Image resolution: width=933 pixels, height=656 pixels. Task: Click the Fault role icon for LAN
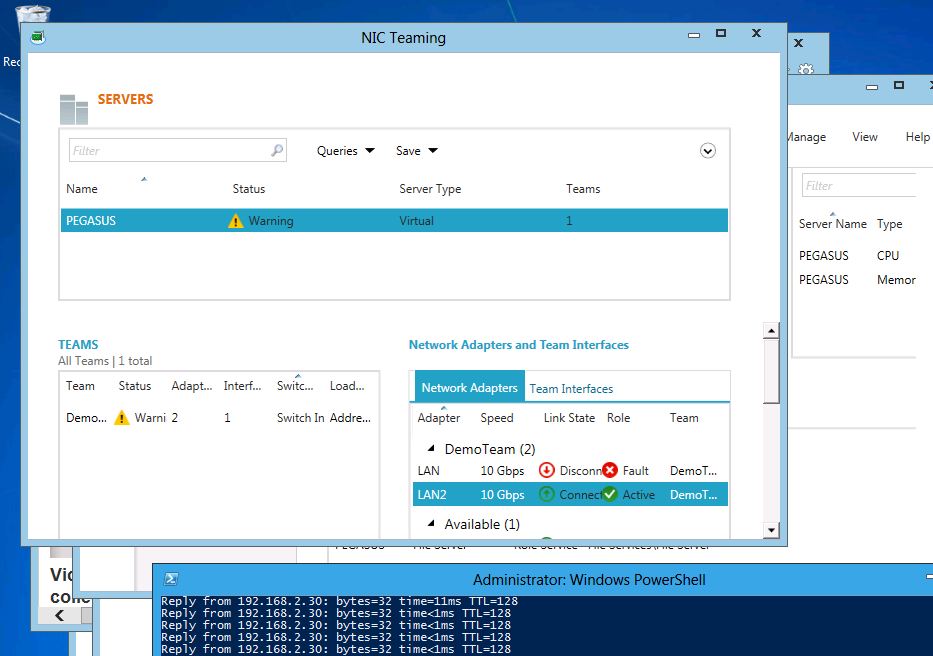coord(610,470)
